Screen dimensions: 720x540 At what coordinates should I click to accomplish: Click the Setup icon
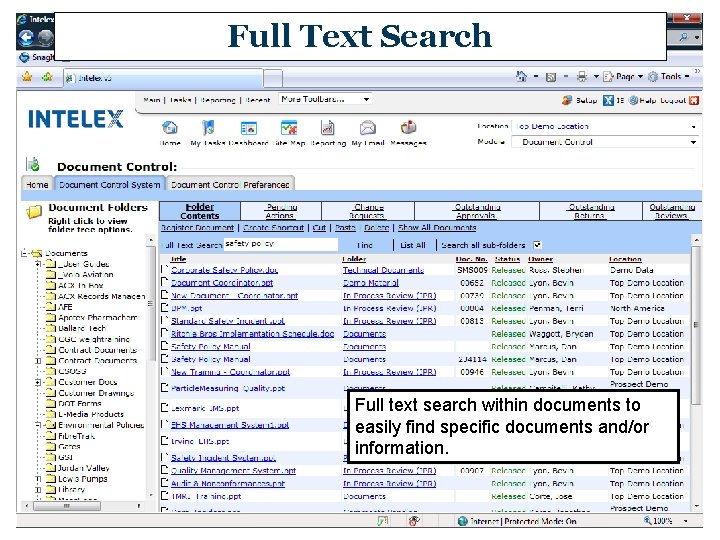[x=567, y=100]
